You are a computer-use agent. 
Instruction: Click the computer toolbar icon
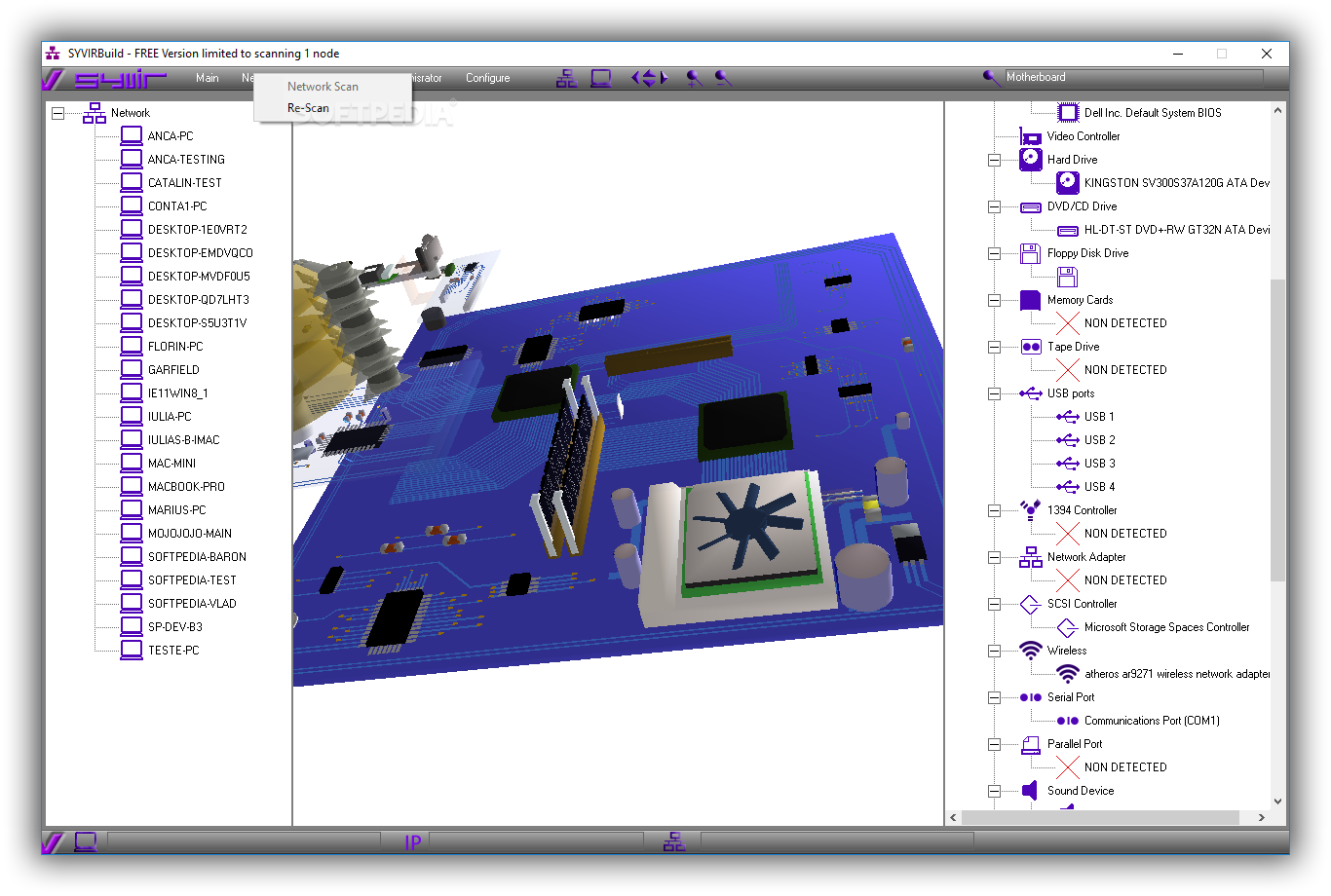(601, 79)
